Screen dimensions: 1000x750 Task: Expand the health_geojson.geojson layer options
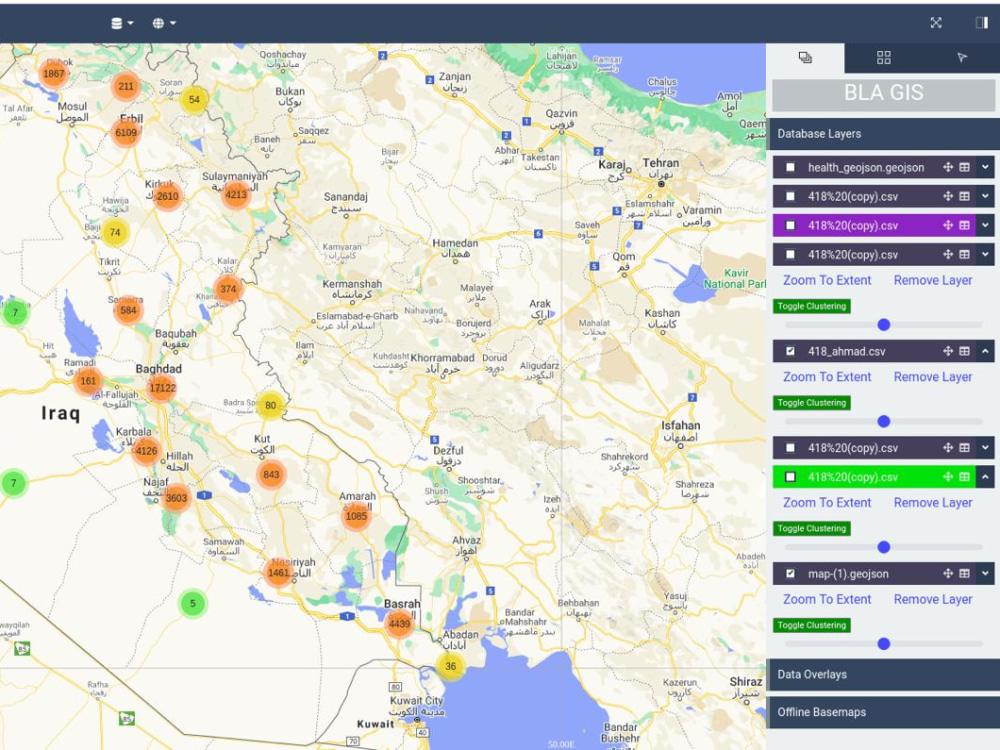click(985, 167)
